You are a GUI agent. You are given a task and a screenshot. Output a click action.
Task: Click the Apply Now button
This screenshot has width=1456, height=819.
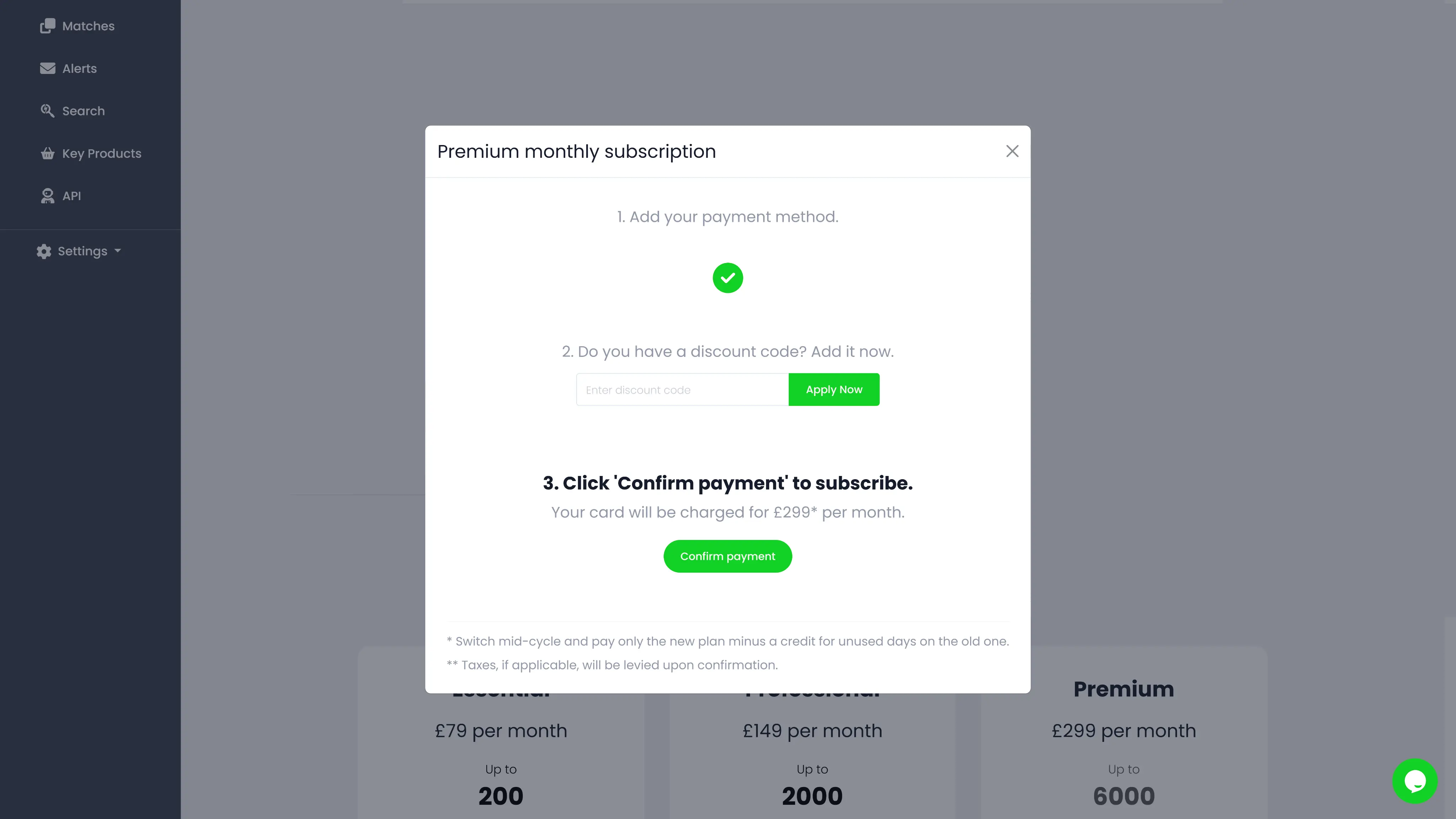(x=834, y=390)
